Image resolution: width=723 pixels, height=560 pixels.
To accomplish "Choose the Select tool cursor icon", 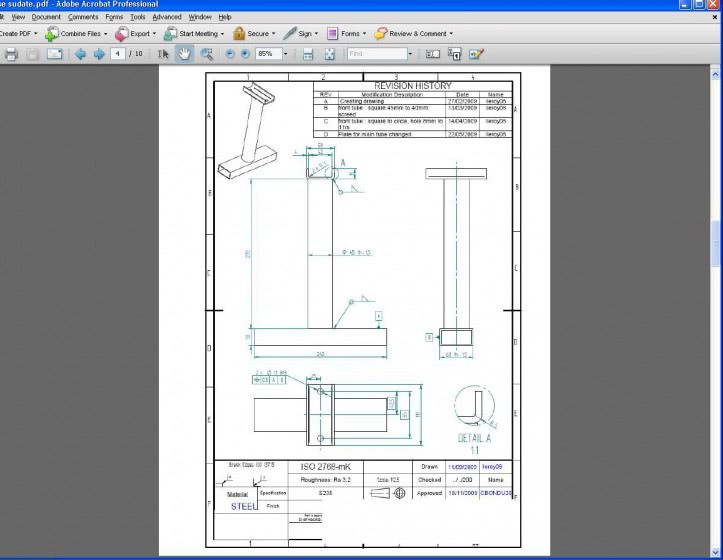I will tap(164, 54).
